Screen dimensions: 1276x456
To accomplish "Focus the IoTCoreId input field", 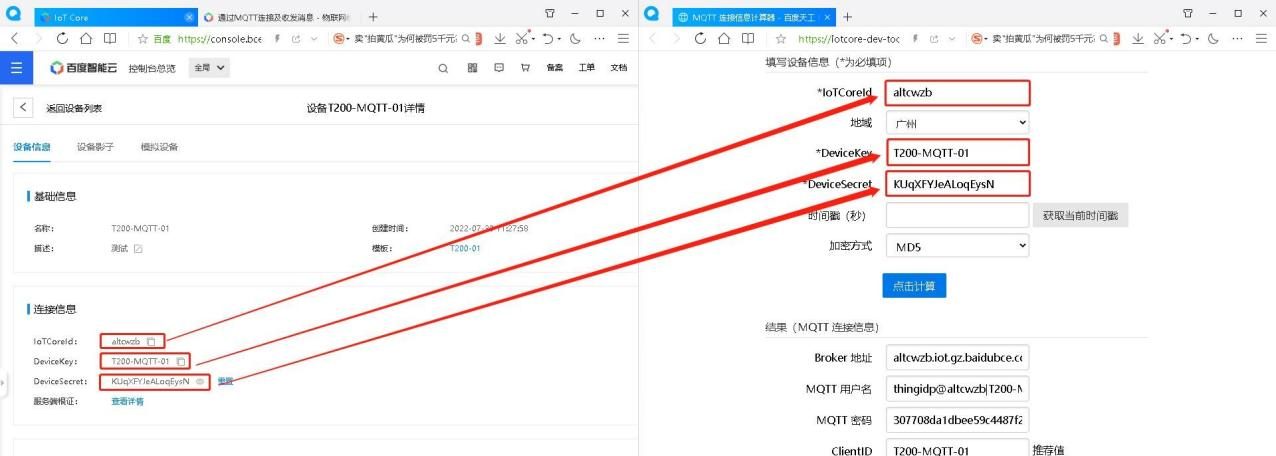I will point(957,92).
